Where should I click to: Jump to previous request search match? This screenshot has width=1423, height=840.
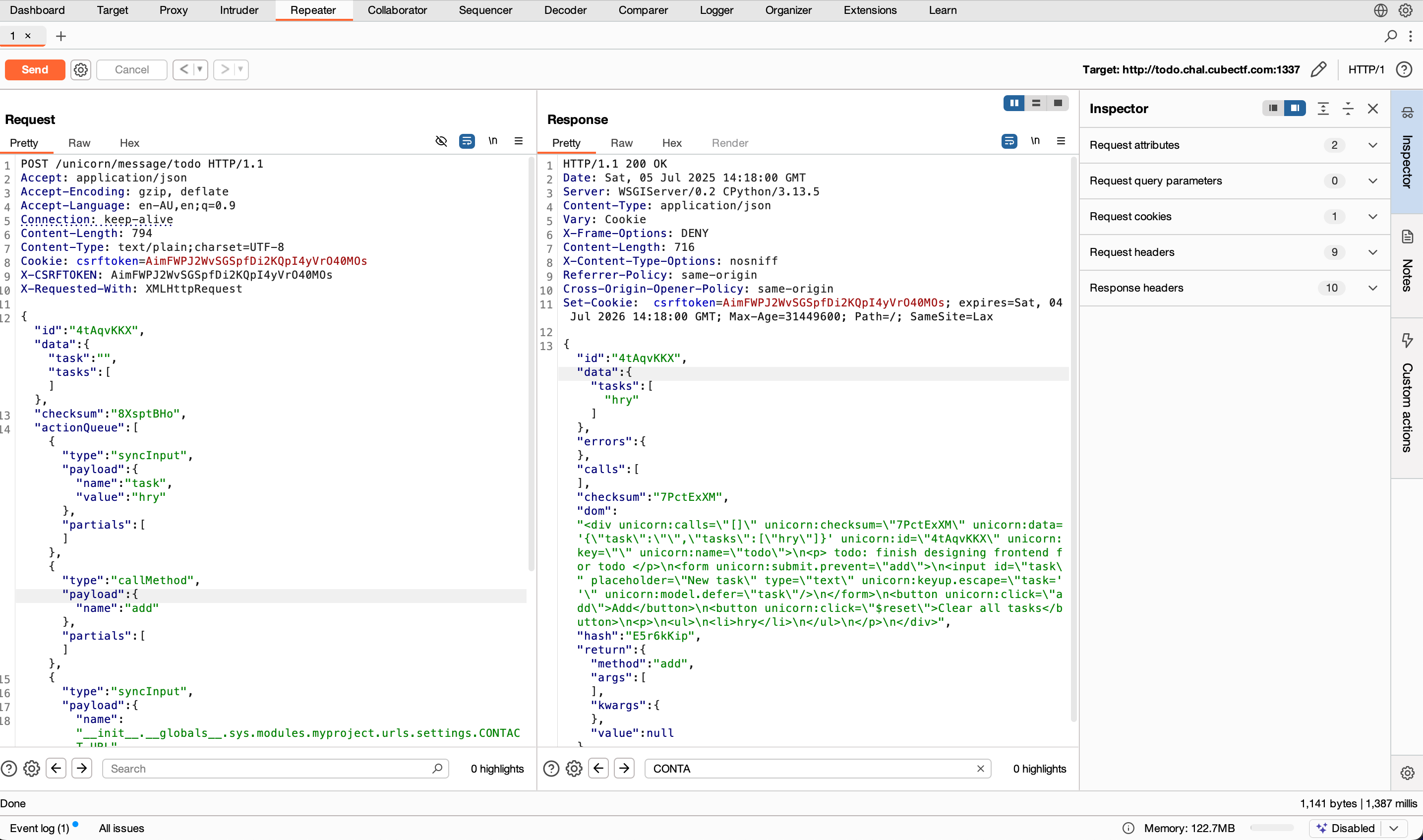coord(56,768)
